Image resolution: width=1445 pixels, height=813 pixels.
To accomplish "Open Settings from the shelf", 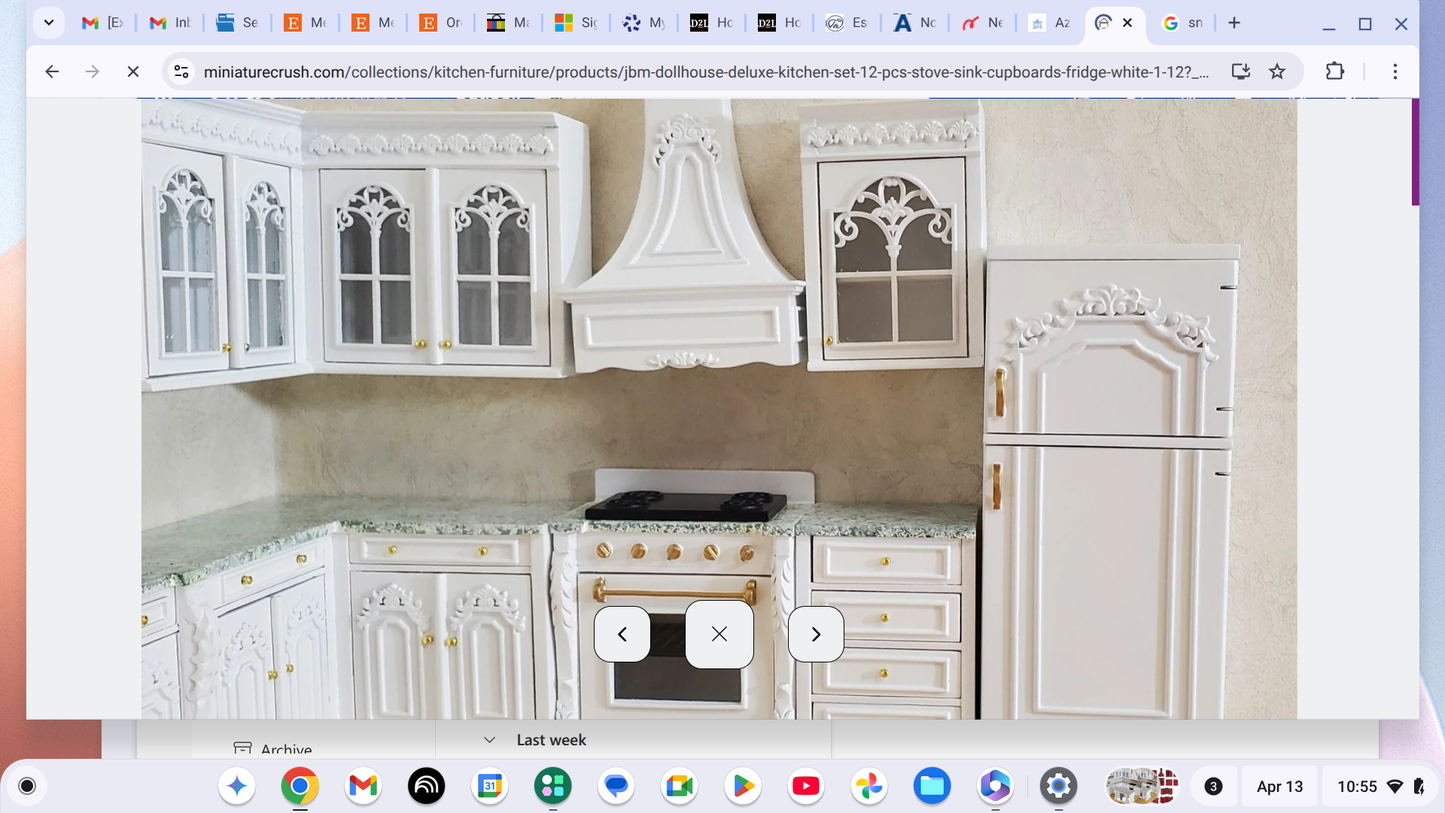I will tap(1058, 786).
